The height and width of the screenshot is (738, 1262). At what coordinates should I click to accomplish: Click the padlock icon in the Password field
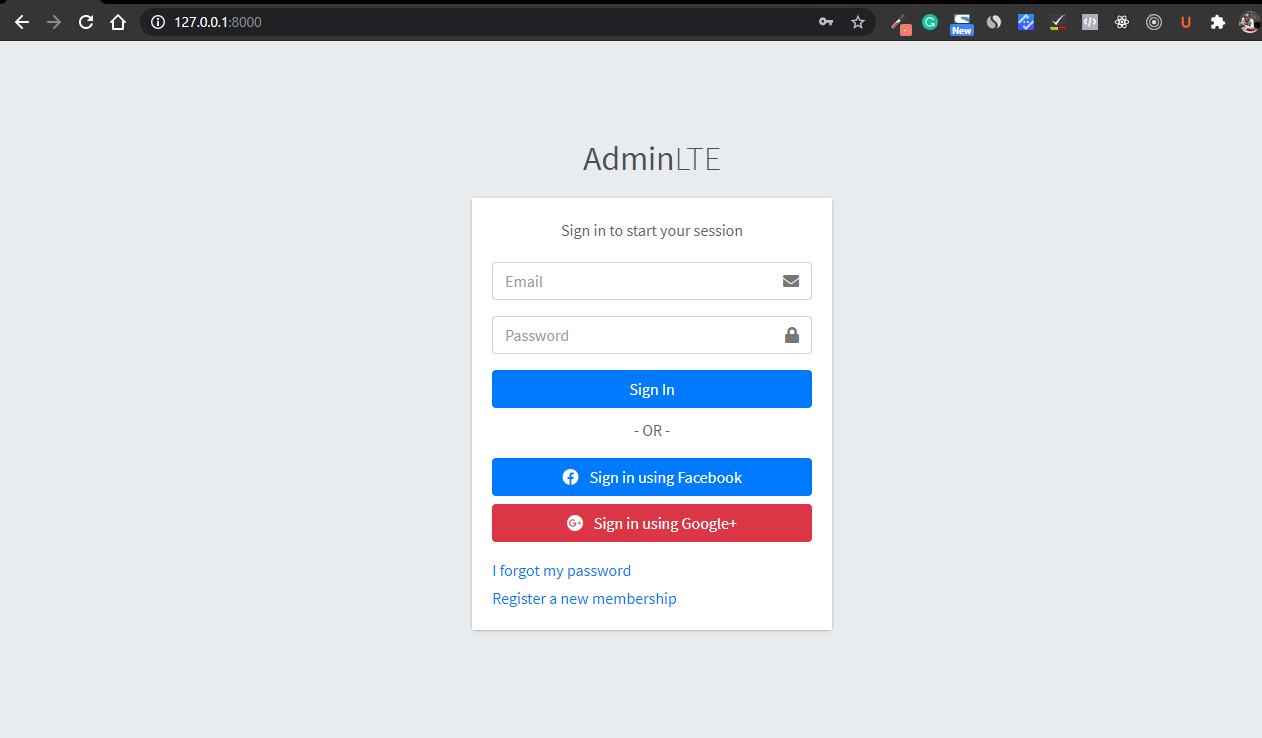pyautogui.click(x=791, y=334)
